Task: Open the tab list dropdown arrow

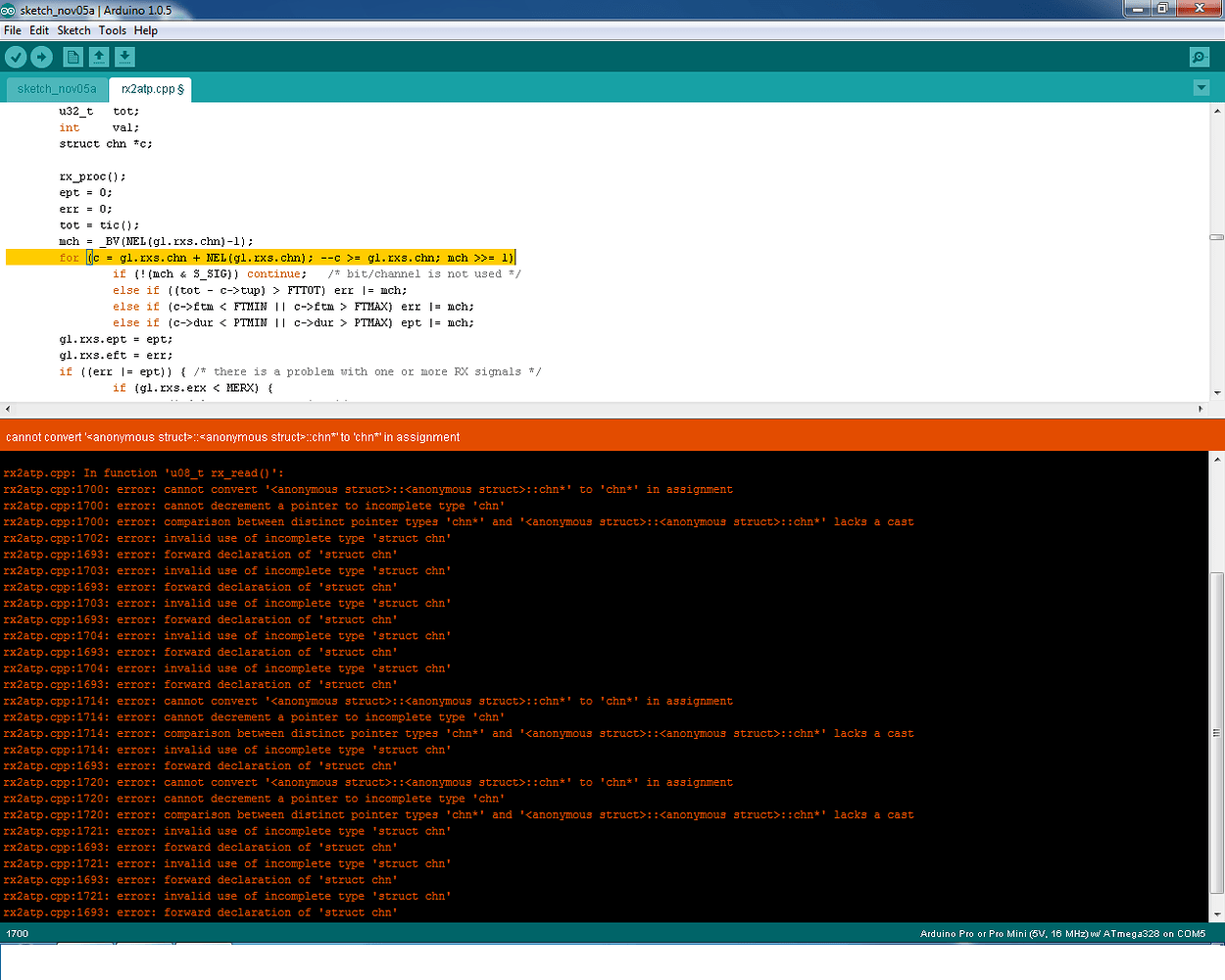Action: [1201, 87]
